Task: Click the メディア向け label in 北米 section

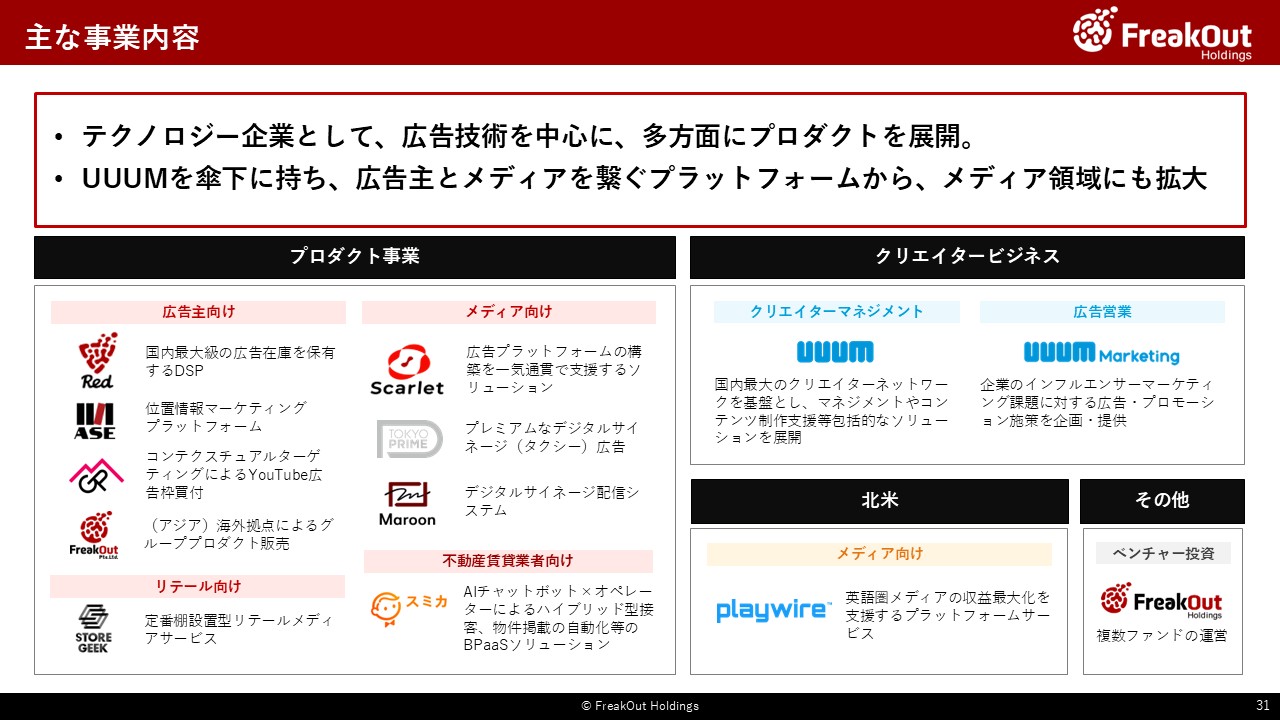Action: (879, 554)
